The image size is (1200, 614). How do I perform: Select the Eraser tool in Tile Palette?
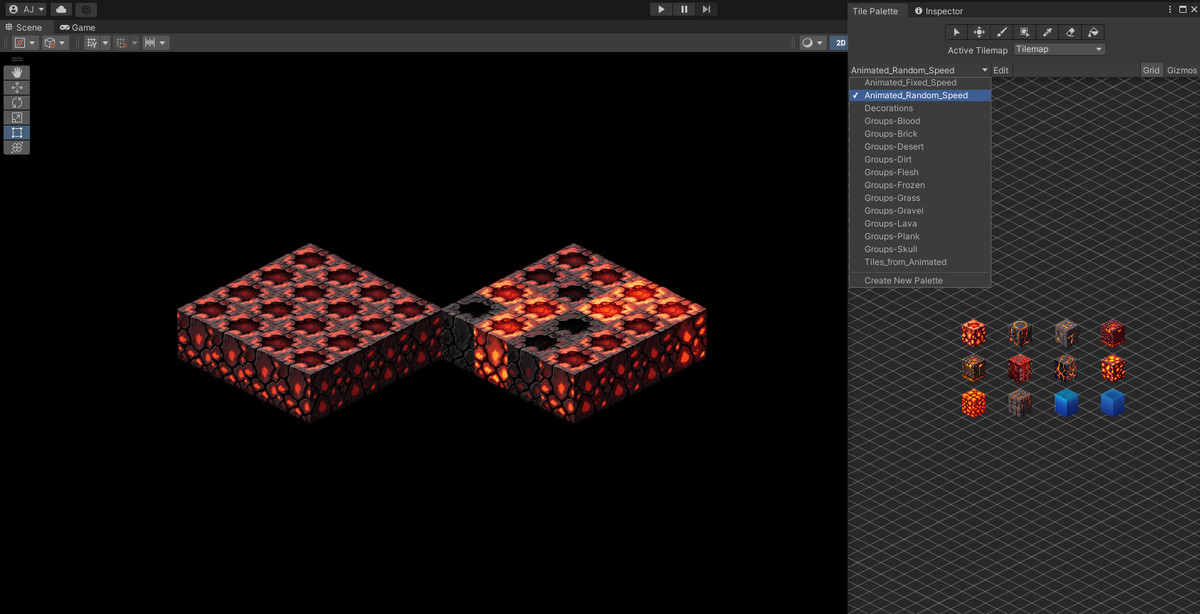coord(1070,32)
